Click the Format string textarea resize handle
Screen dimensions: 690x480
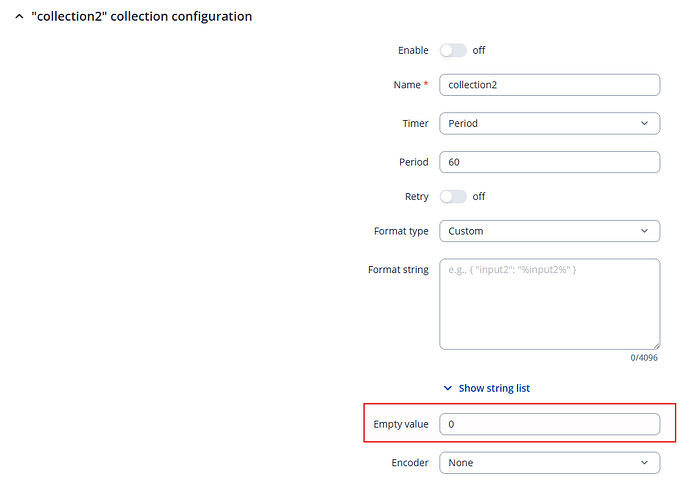(655, 345)
